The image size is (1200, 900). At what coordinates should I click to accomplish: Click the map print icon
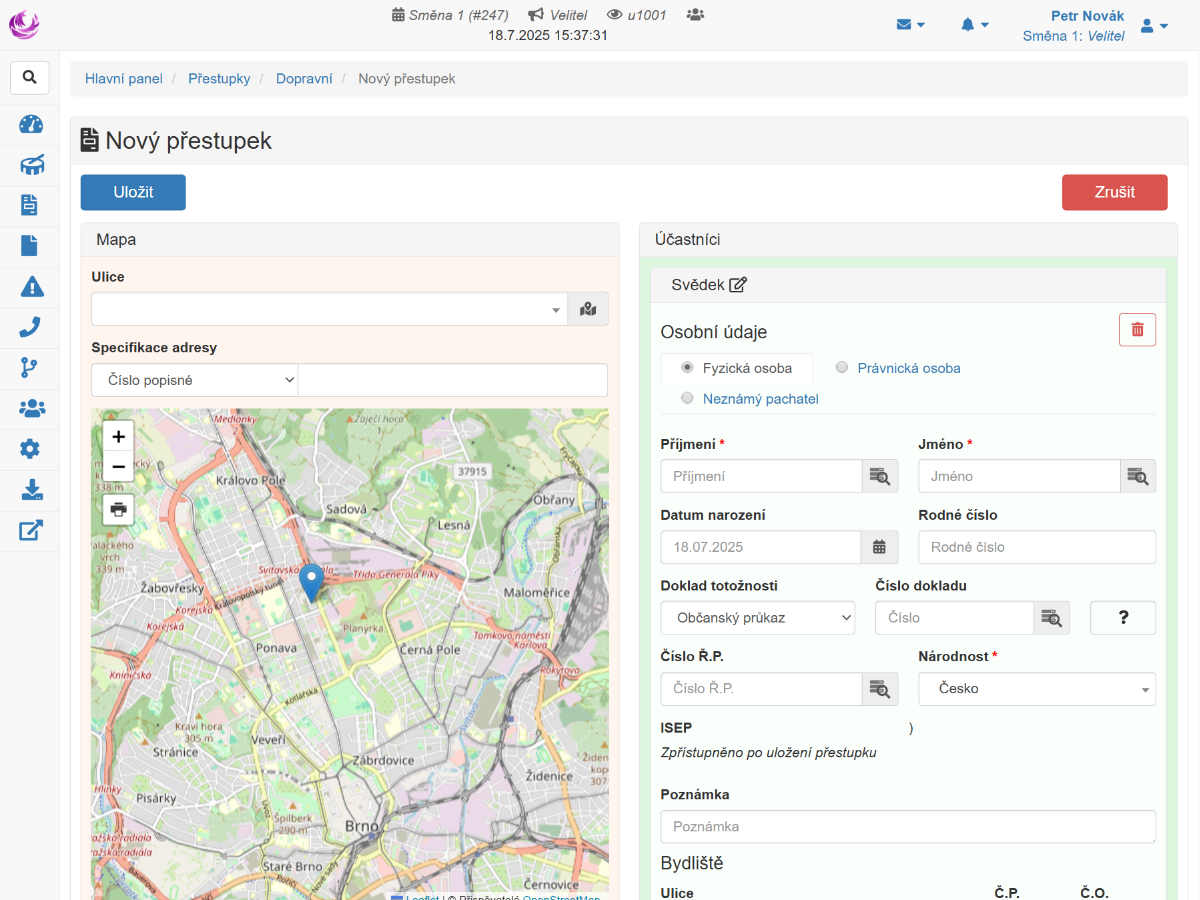[x=118, y=509]
